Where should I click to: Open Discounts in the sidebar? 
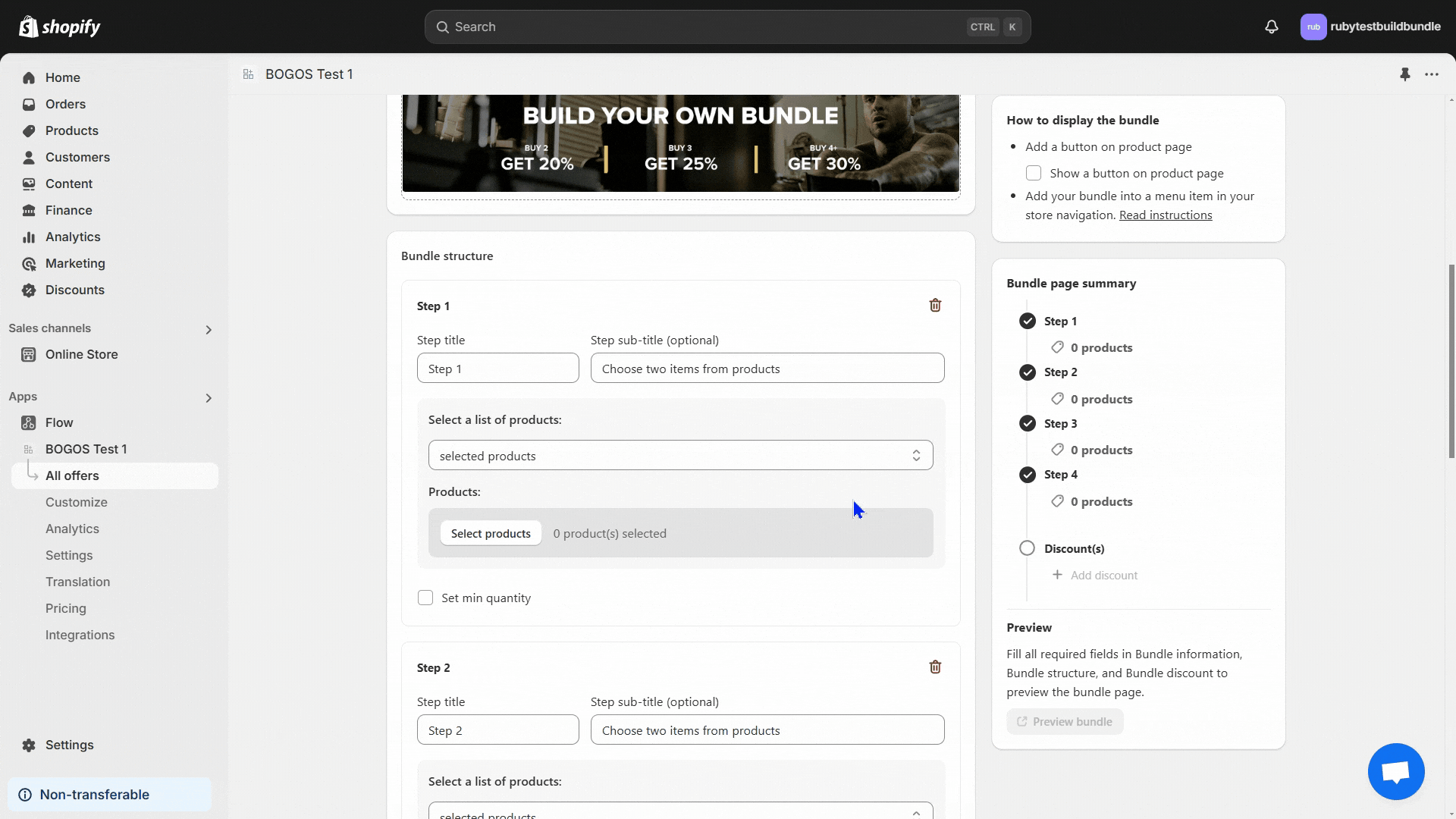pyautogui.click(x=75, y=290)
